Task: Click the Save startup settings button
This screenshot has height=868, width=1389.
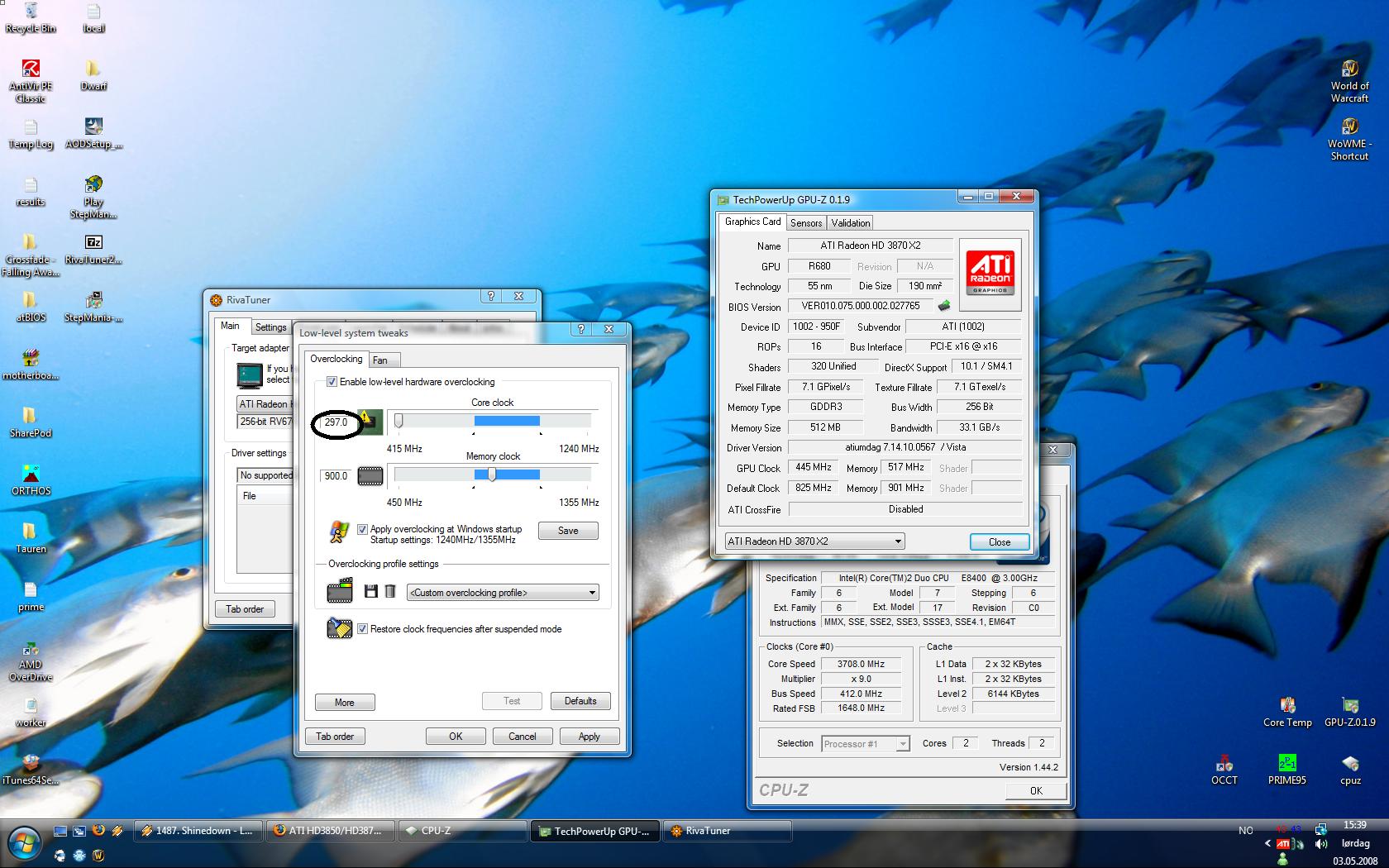Action: click(568, 531)
